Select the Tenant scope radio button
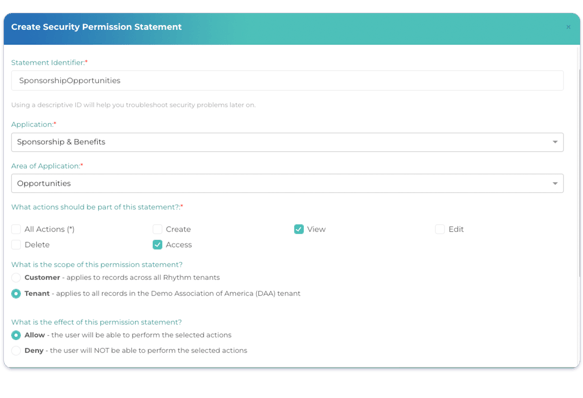 coord(16,293)
